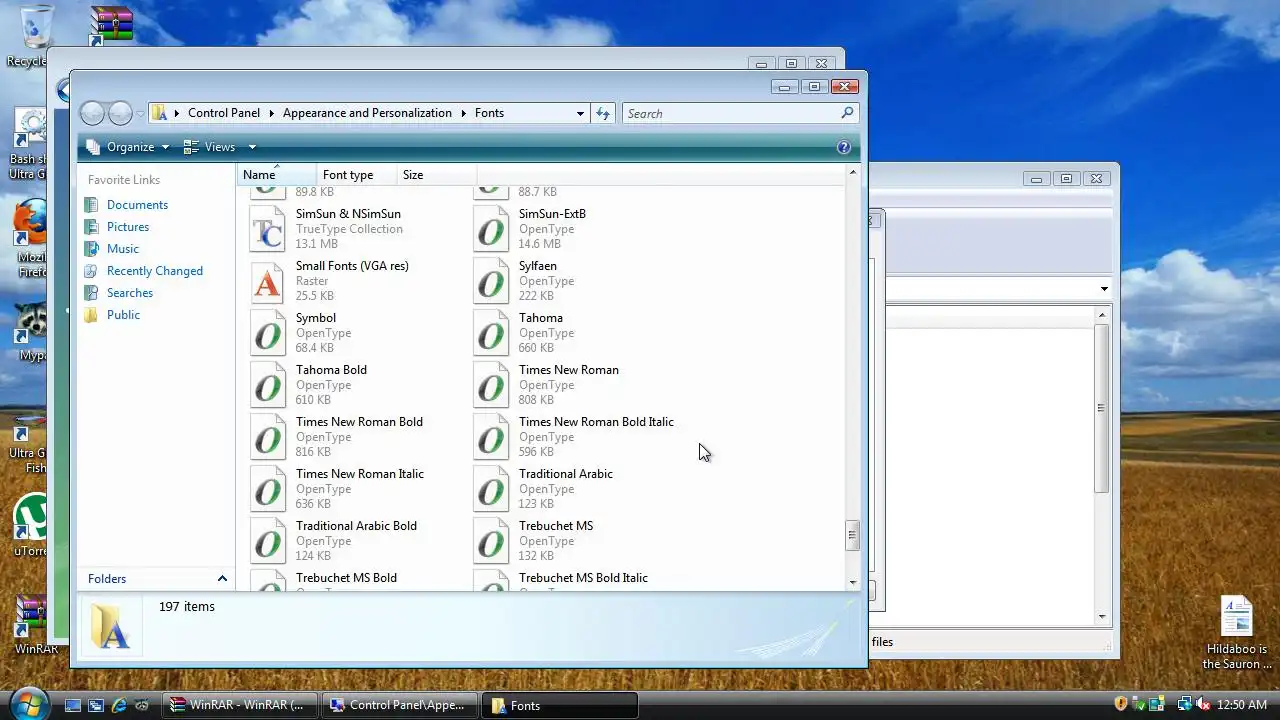The height and width of the screenshot is (720, 1280).
Task: Click the Back navigation arrow button
Action: click(92, 113)
